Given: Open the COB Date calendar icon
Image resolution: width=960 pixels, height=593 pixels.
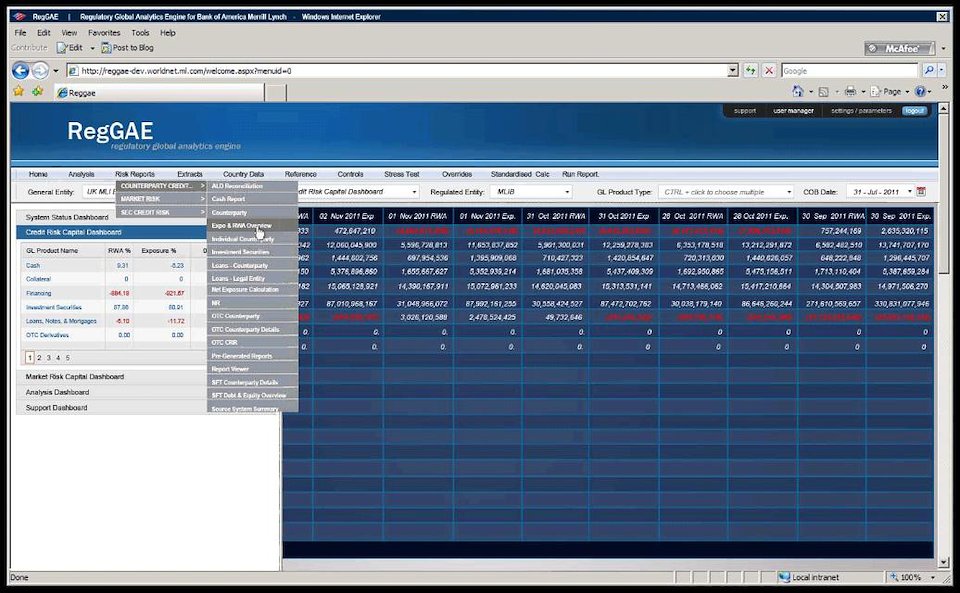Looking at the screenshot, I should point(920,192).
